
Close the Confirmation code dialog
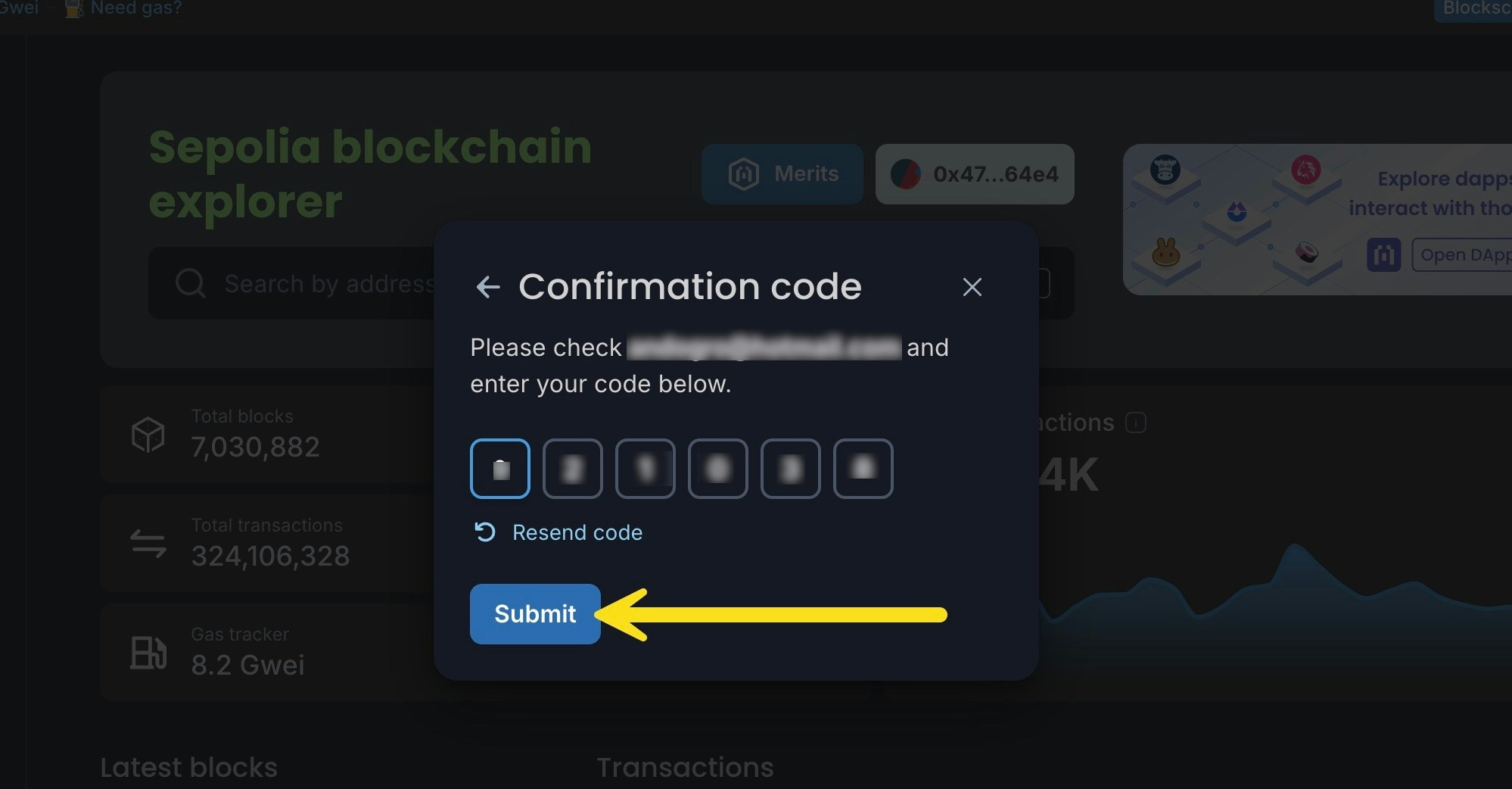[972, 287]
